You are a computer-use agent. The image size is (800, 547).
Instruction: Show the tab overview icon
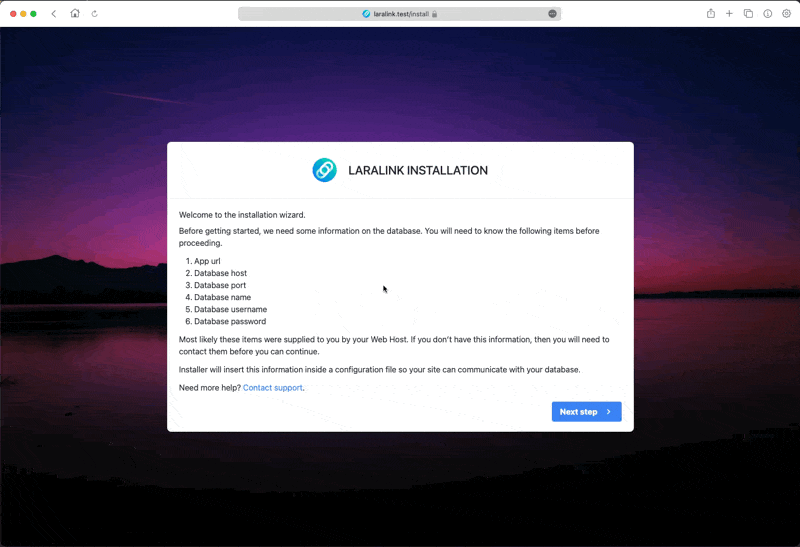(748, 14)
